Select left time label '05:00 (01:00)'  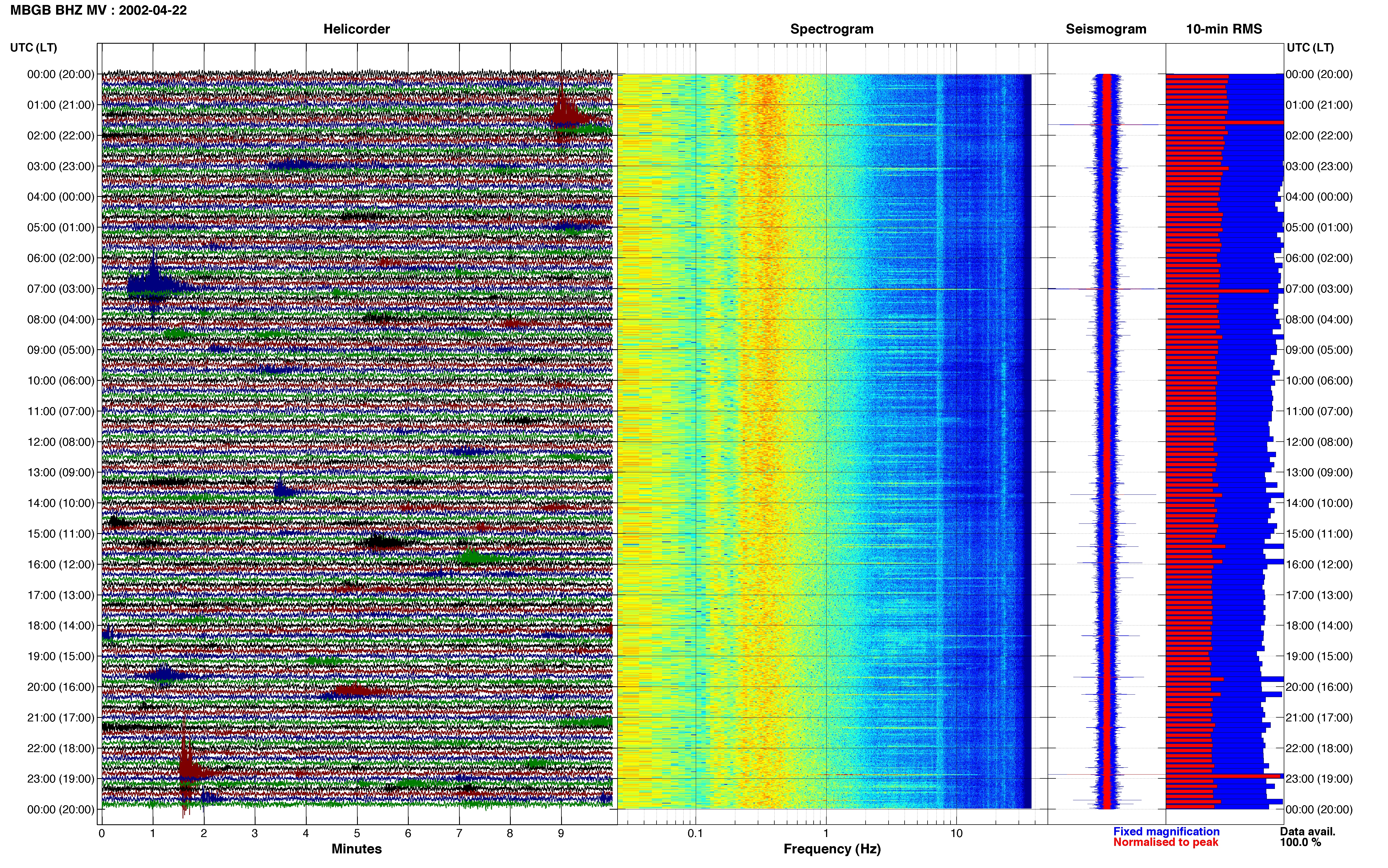click(x=60, y=227)
